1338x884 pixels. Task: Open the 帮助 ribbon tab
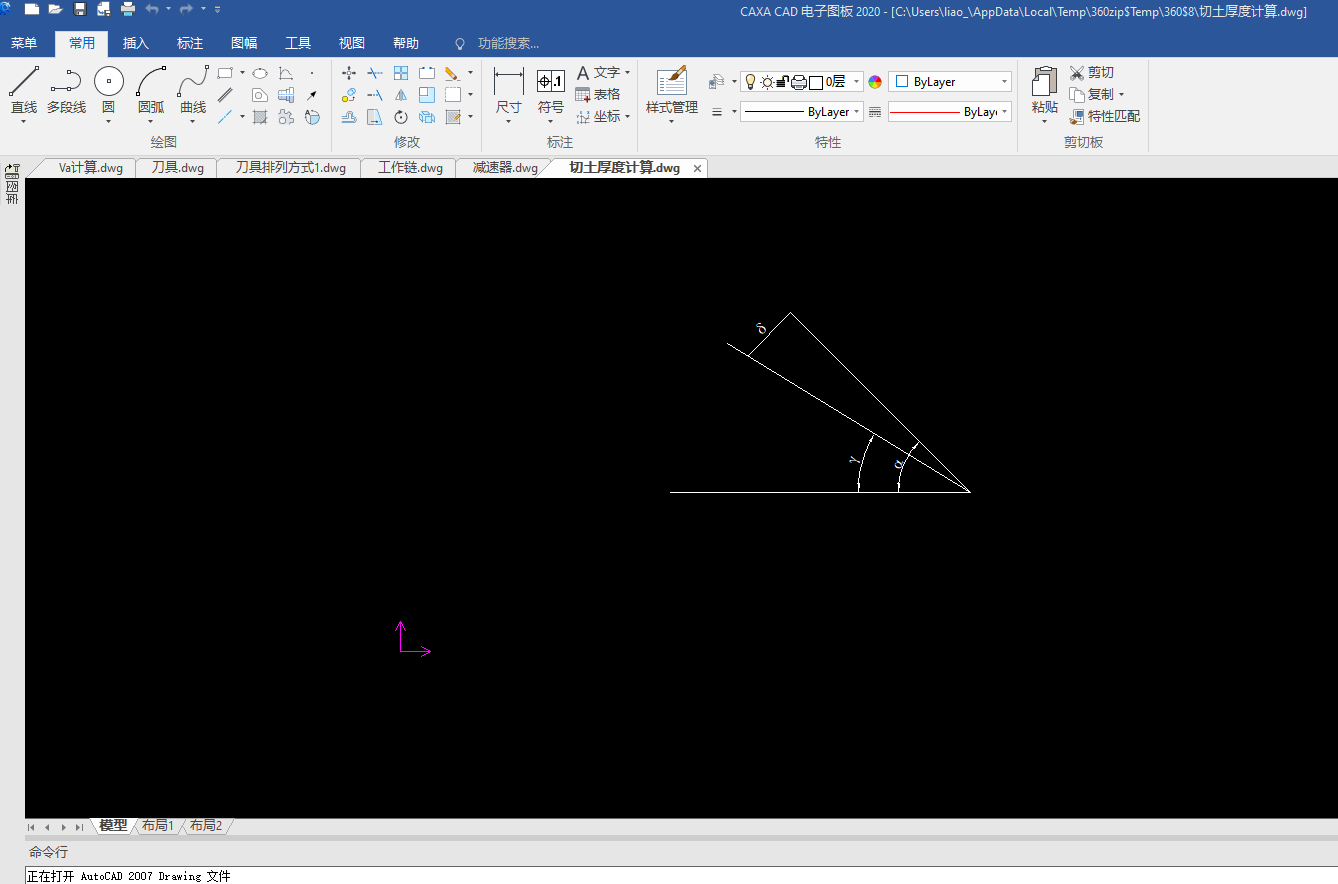[406, 43]
